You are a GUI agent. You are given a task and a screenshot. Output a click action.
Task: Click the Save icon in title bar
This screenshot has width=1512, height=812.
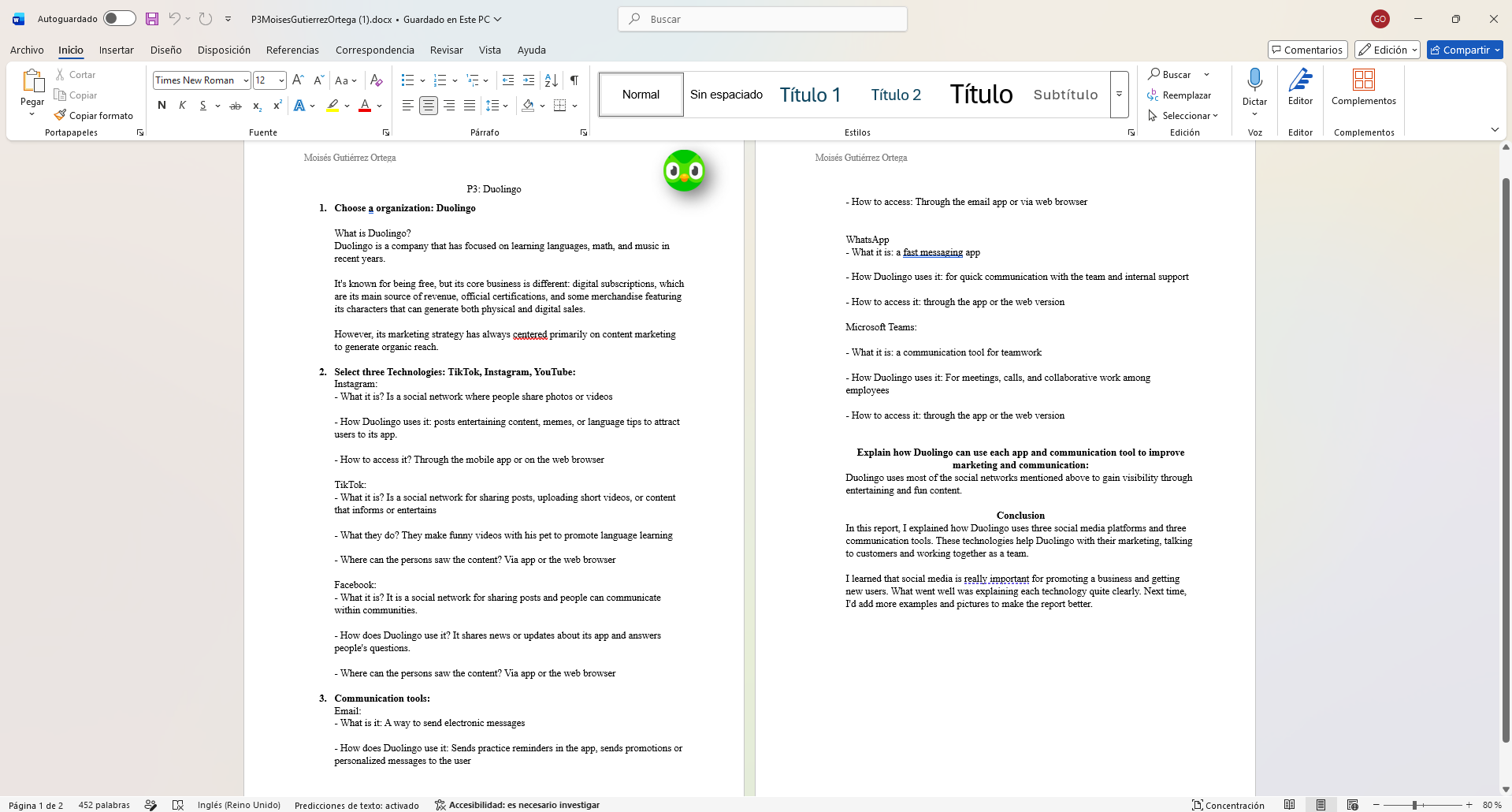coord(152,19)
